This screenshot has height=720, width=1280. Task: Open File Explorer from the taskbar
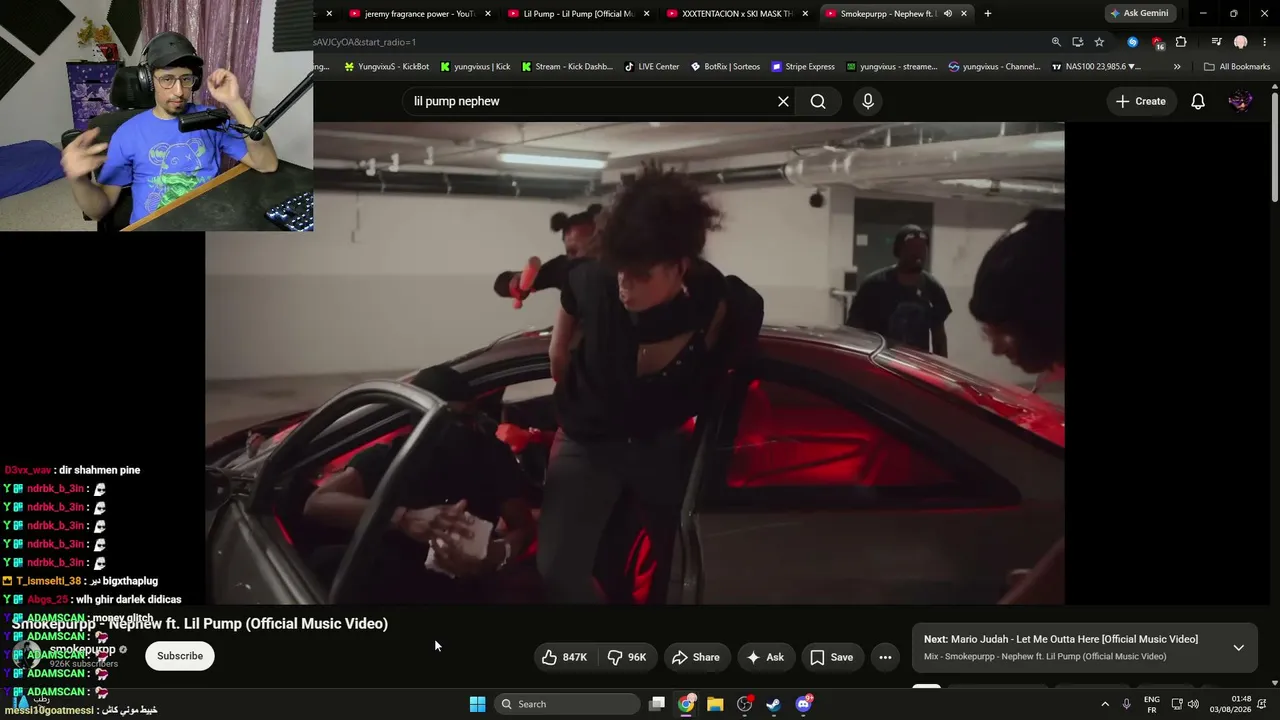[715, 704]
